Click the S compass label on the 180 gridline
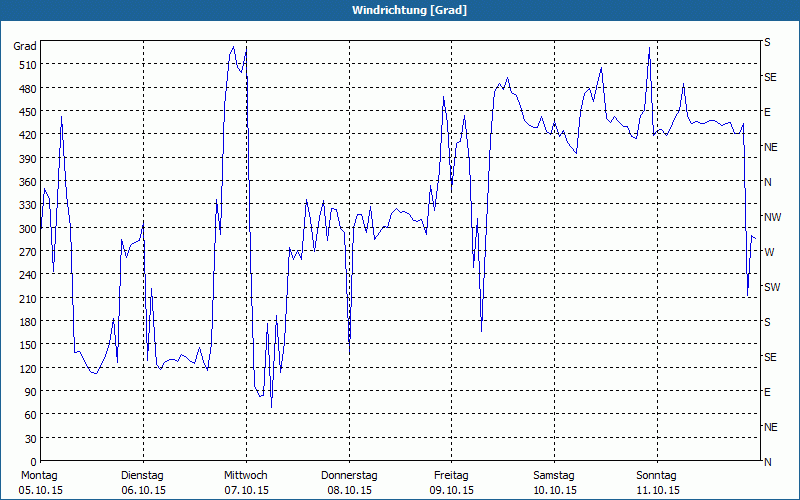Viewport: 800px width, 500px height. coord(767,322)
